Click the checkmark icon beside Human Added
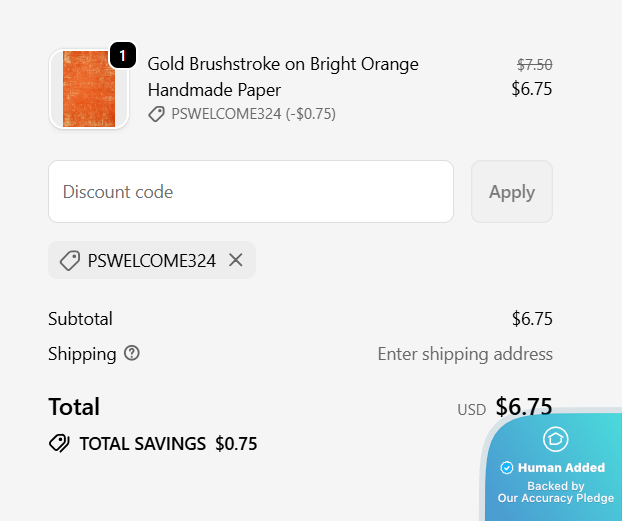Viewport: 622px width, 521px height. 506,467
